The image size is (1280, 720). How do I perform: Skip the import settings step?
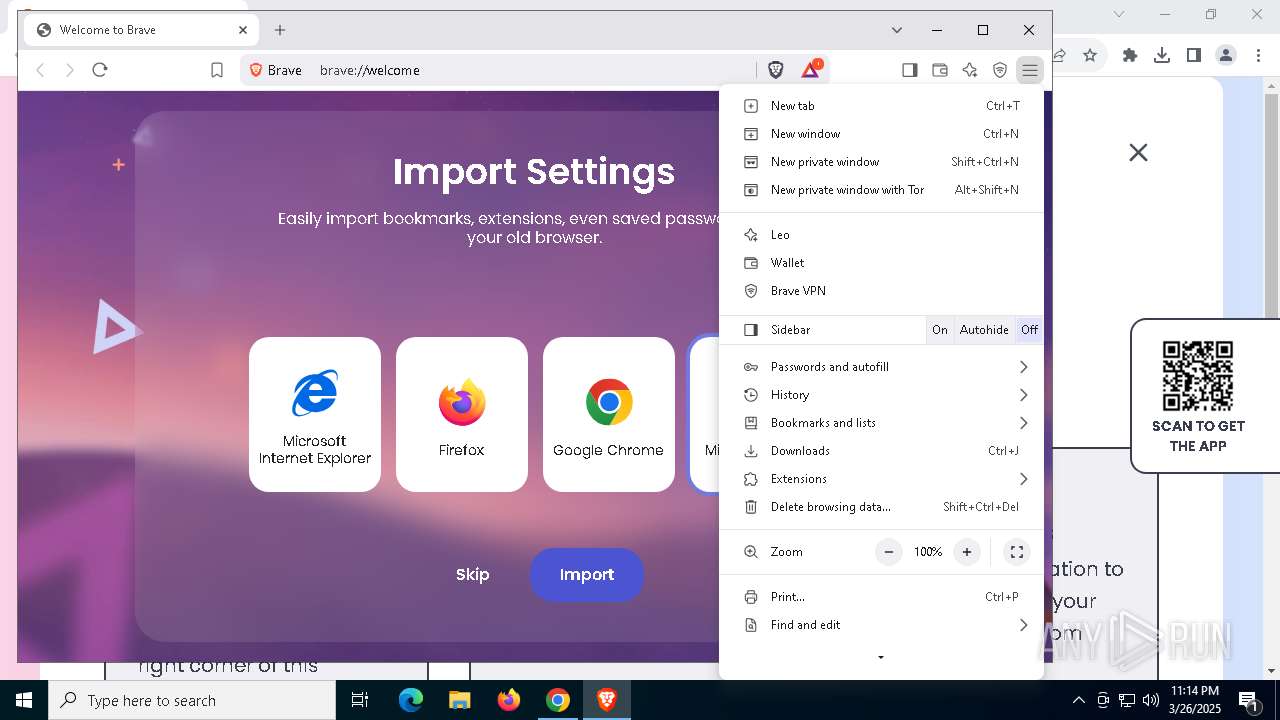point(472,574)
